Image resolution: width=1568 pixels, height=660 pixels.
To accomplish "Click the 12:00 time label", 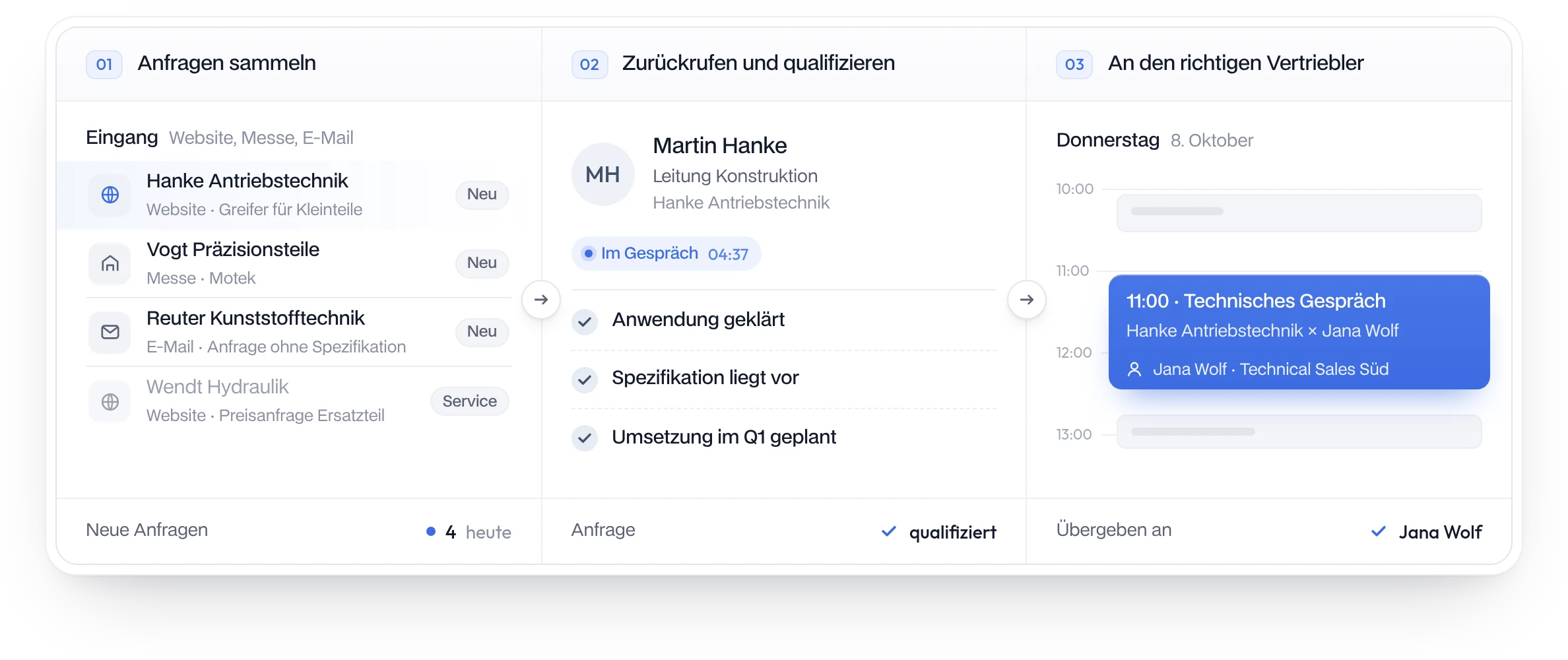I will tap(1074, 353).
